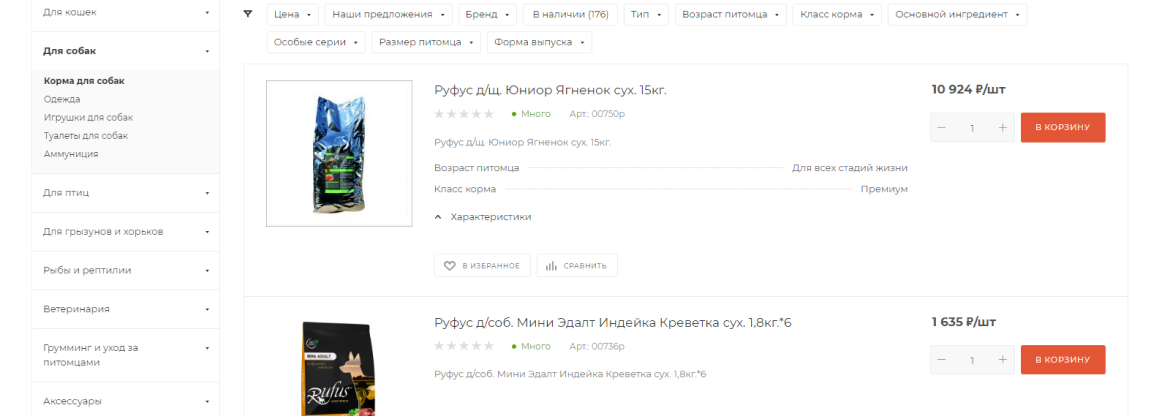
Task: Open the Туалеты для собак subcategory
Action: pos(86,136)
